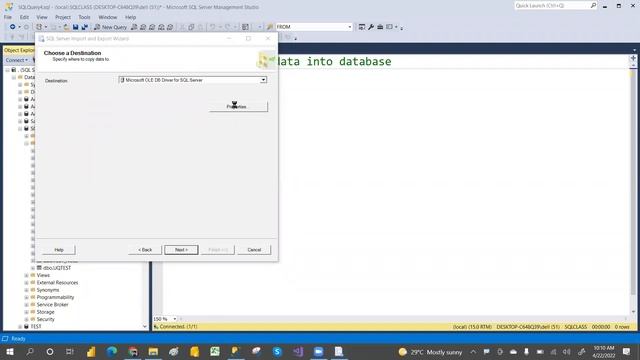Click the Save icon in SSMS toolbar
The width and height of the screenshot is (640, 360).
pos(76,27)
